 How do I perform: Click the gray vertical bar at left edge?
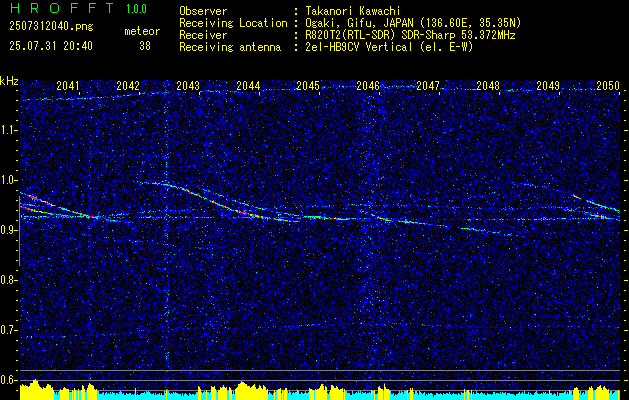coord(19,231)
